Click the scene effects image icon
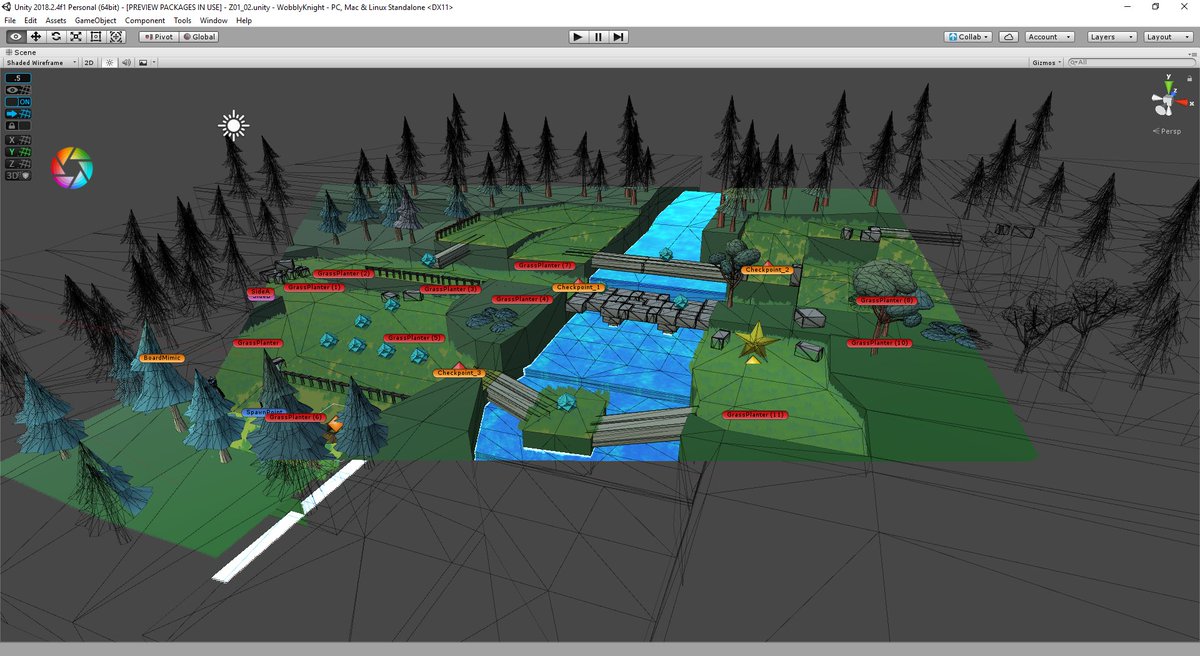This screenshot has height=656, width=1200. tap(143, 61)
